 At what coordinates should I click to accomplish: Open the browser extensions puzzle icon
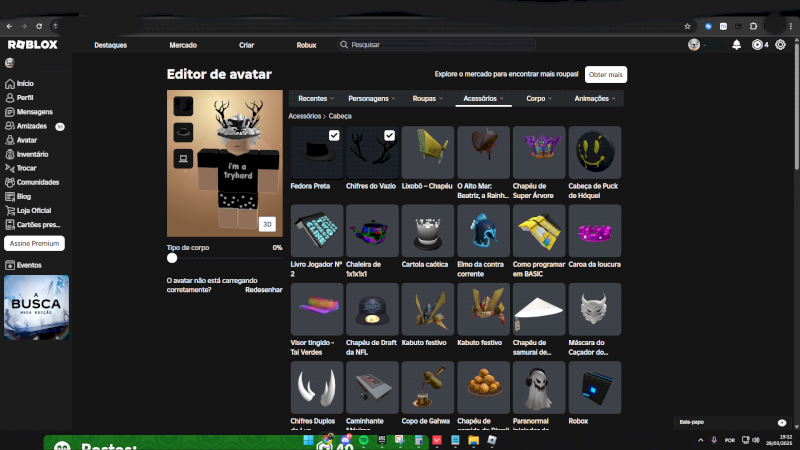(754, 26)
